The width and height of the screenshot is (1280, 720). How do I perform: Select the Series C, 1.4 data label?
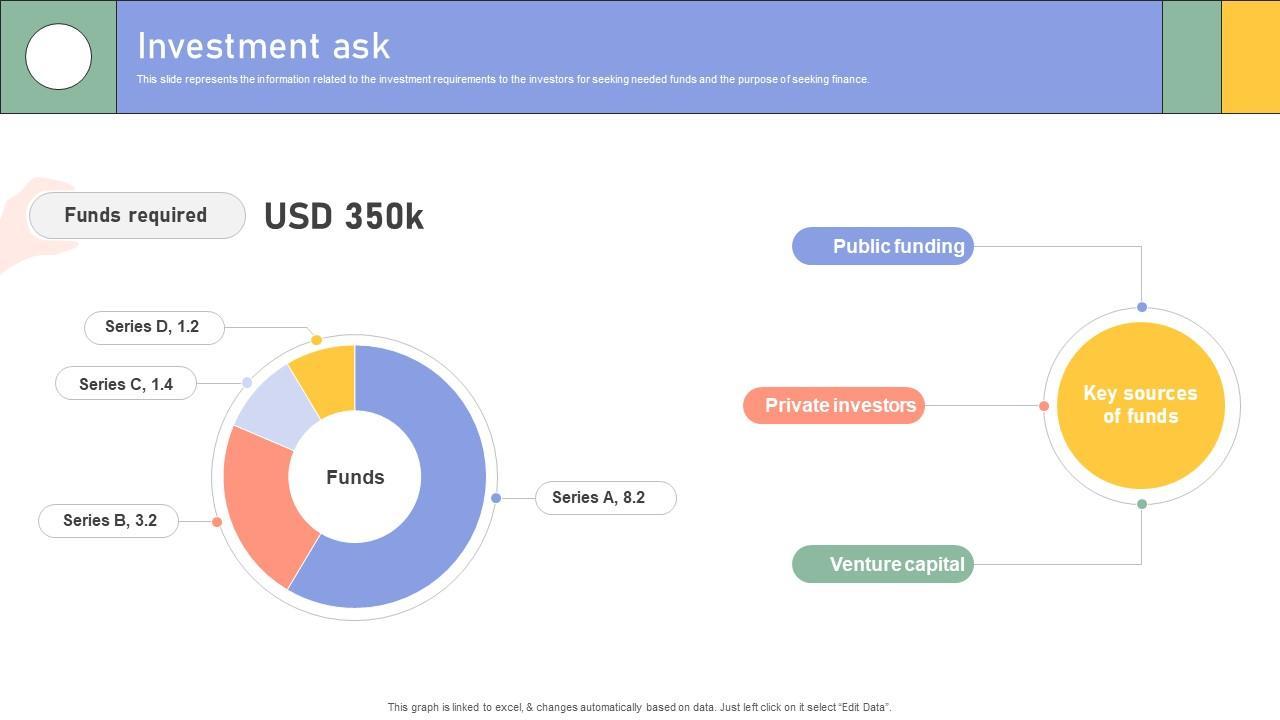coord(126,384)
